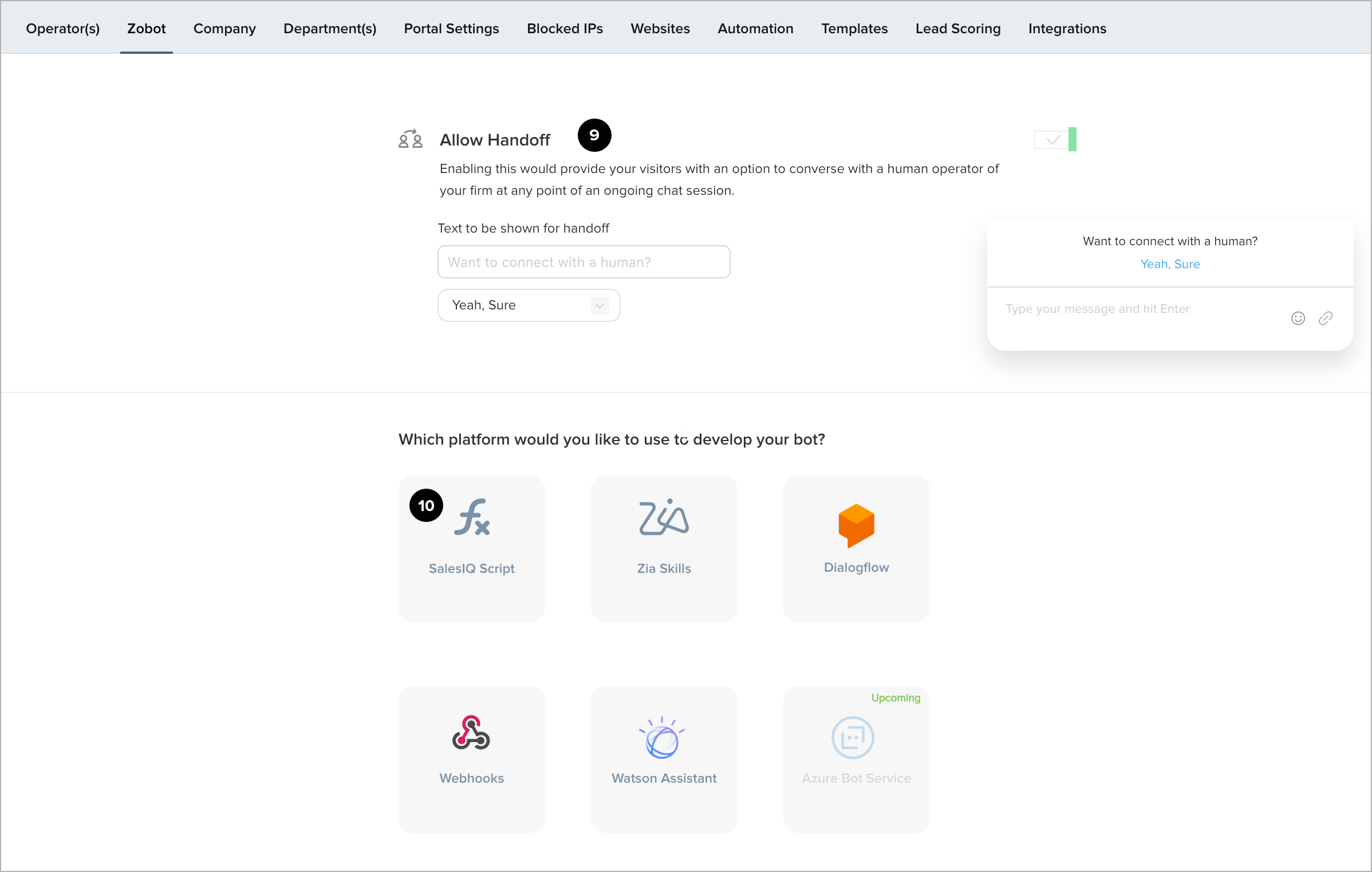The height and width of the screenshot is (872, 1372).
Task: Open the emoji picker in chat preview
Action: 1298,319
